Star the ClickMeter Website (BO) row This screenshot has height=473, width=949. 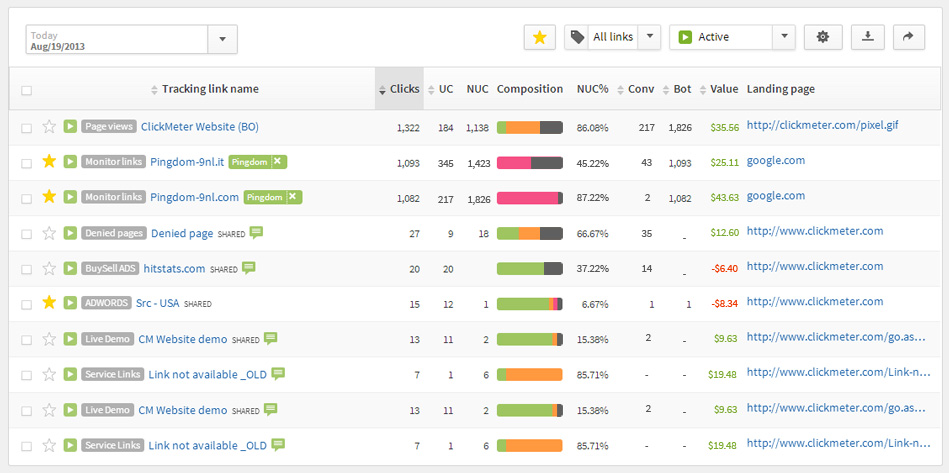[x=49, y=126]
